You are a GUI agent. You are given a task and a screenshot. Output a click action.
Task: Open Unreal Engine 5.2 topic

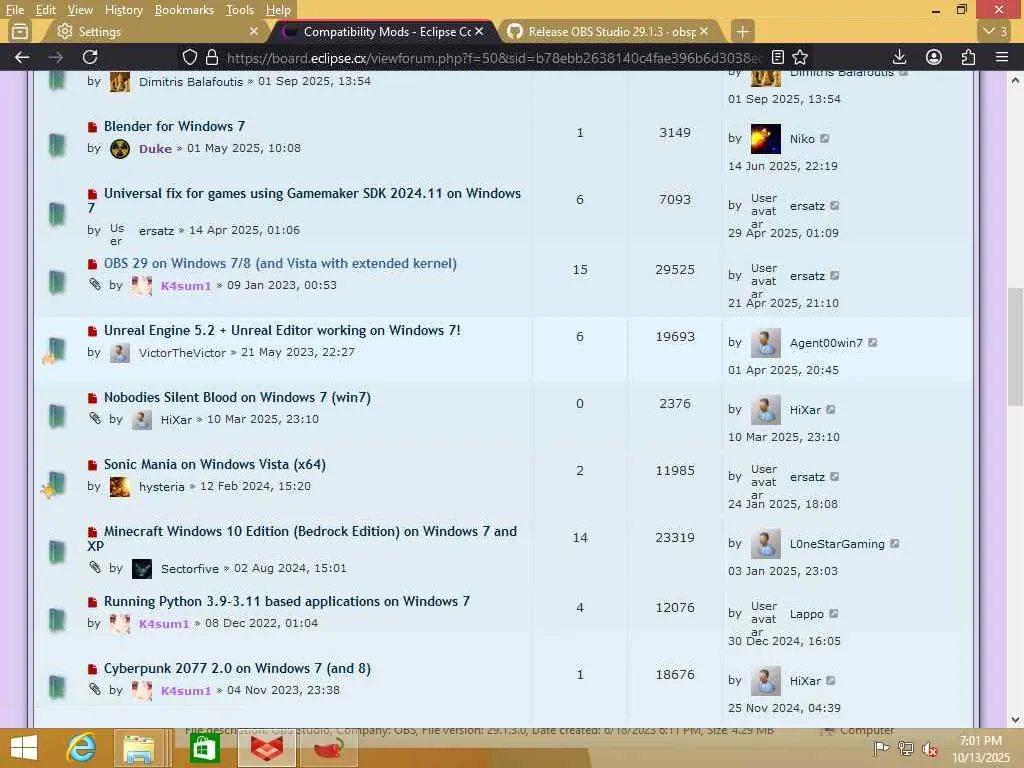pos(282,330)
